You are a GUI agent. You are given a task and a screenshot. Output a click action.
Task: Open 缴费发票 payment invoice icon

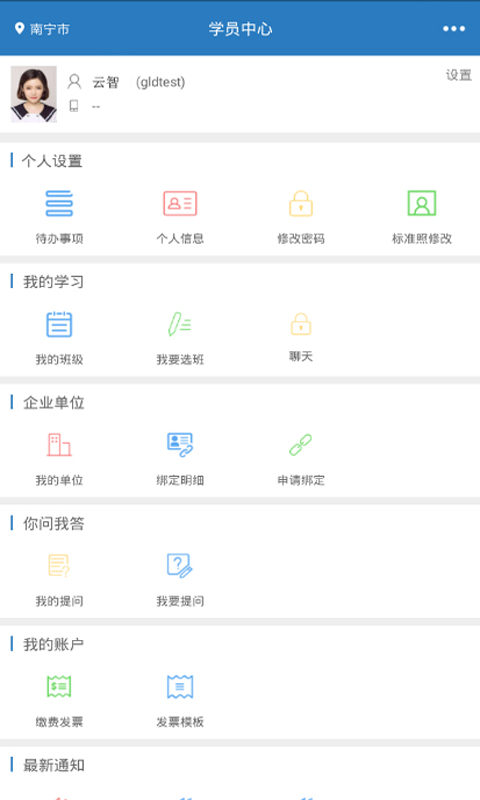(59, 687)
